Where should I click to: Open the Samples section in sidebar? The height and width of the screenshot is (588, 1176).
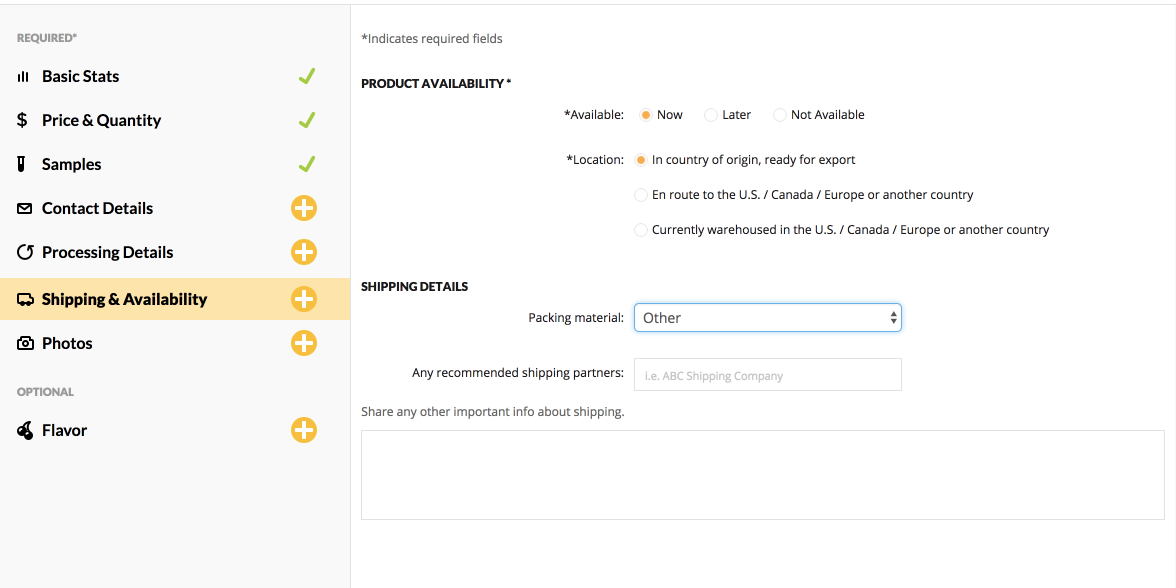[x=71, y=164]
